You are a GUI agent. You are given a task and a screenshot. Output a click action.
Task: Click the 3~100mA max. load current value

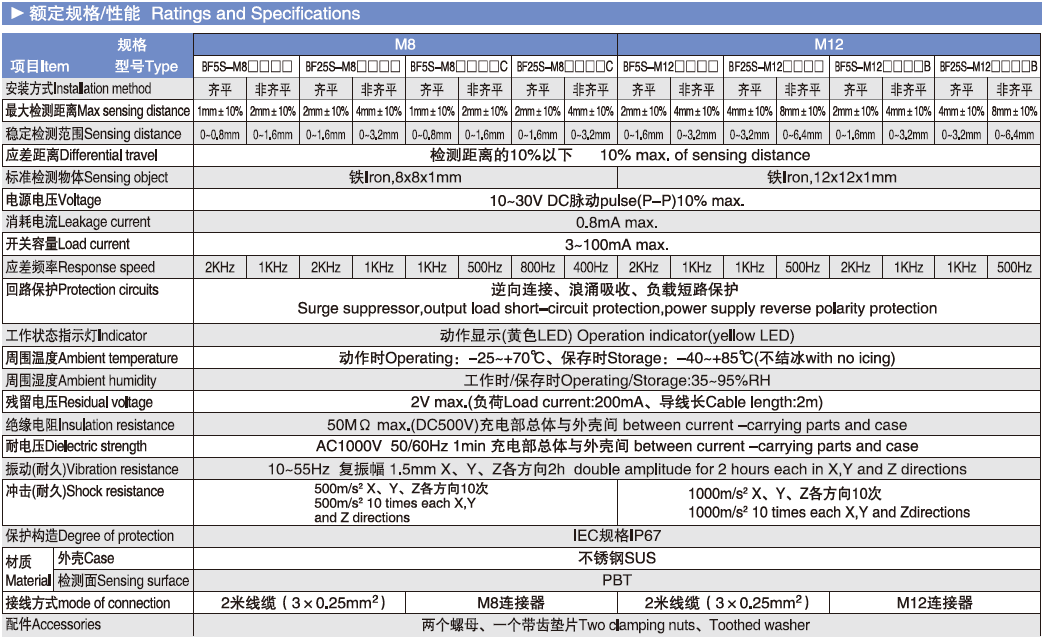coord(616,244)
